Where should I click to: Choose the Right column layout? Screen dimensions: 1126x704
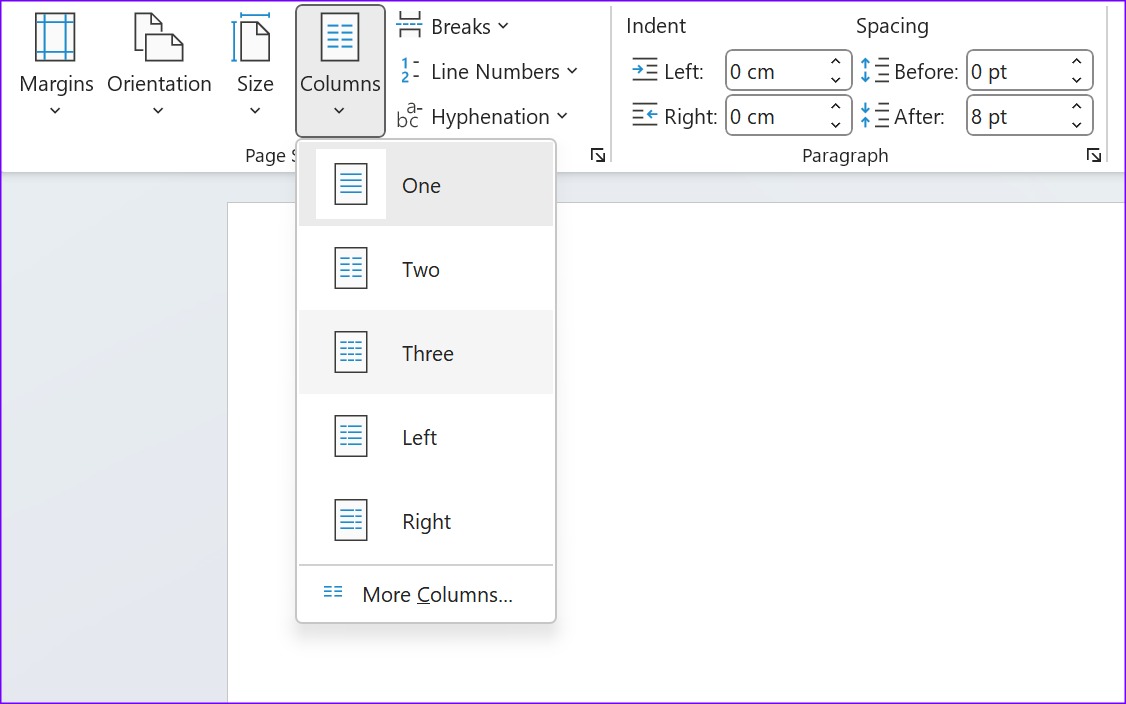coord(426,521)
